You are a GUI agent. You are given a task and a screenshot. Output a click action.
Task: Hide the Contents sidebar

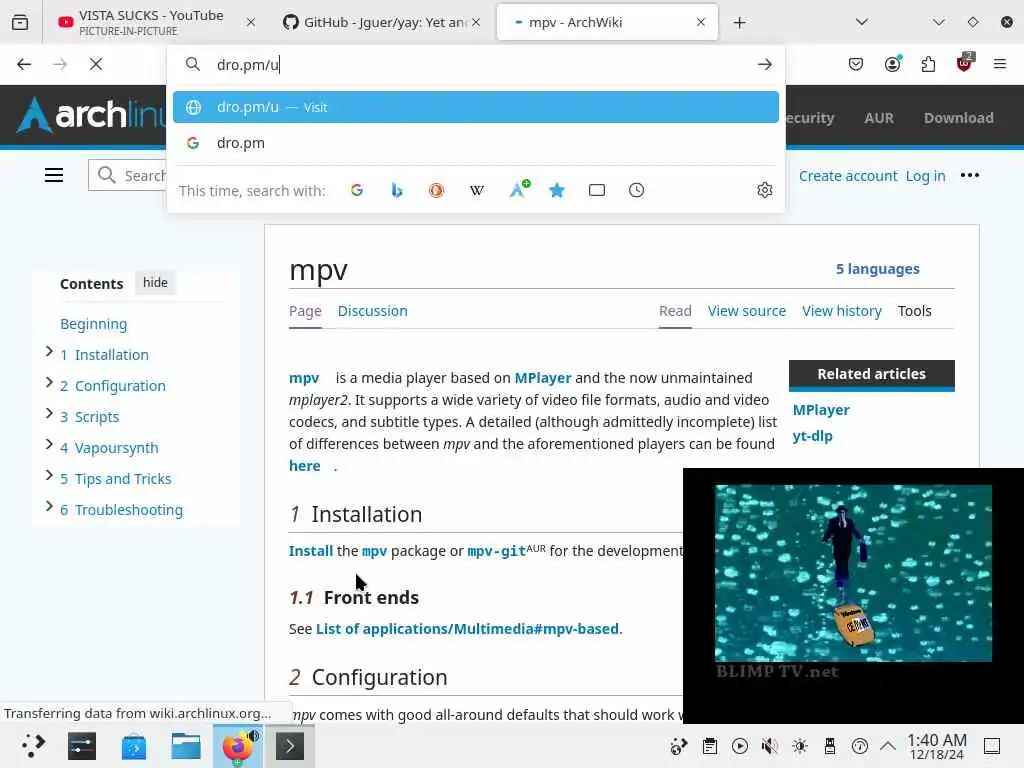tap(155, 283)
